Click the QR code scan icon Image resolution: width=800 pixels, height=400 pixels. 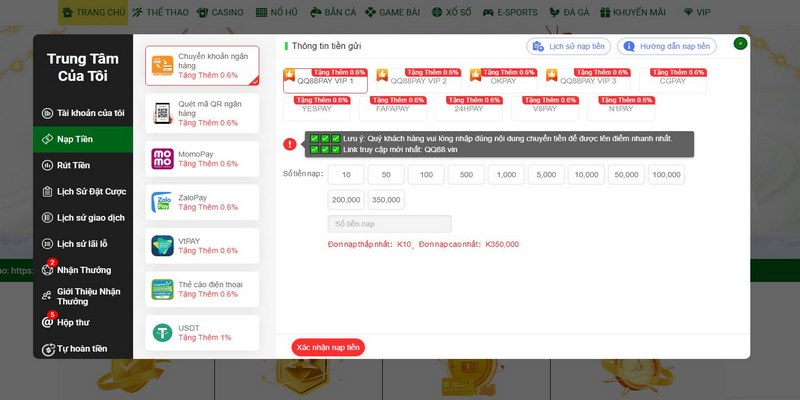point(162,113)
